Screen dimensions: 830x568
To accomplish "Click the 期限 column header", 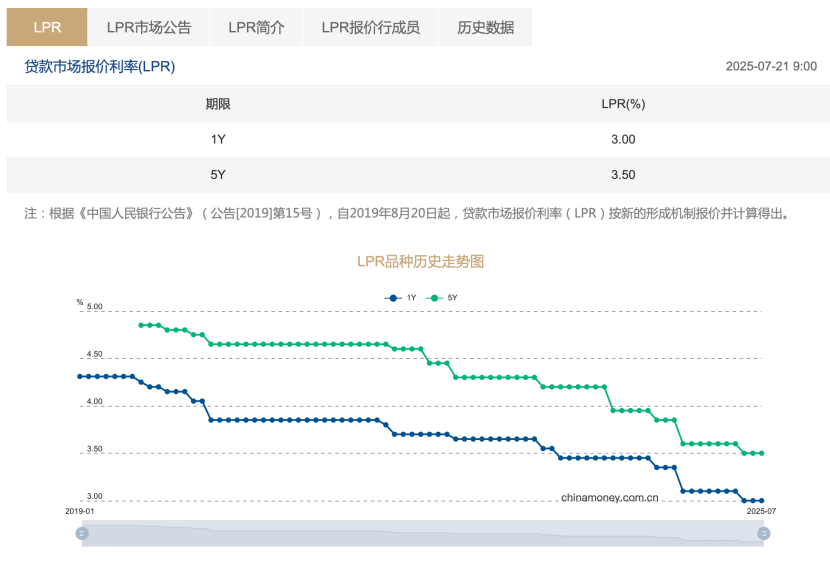I will 218,104.
